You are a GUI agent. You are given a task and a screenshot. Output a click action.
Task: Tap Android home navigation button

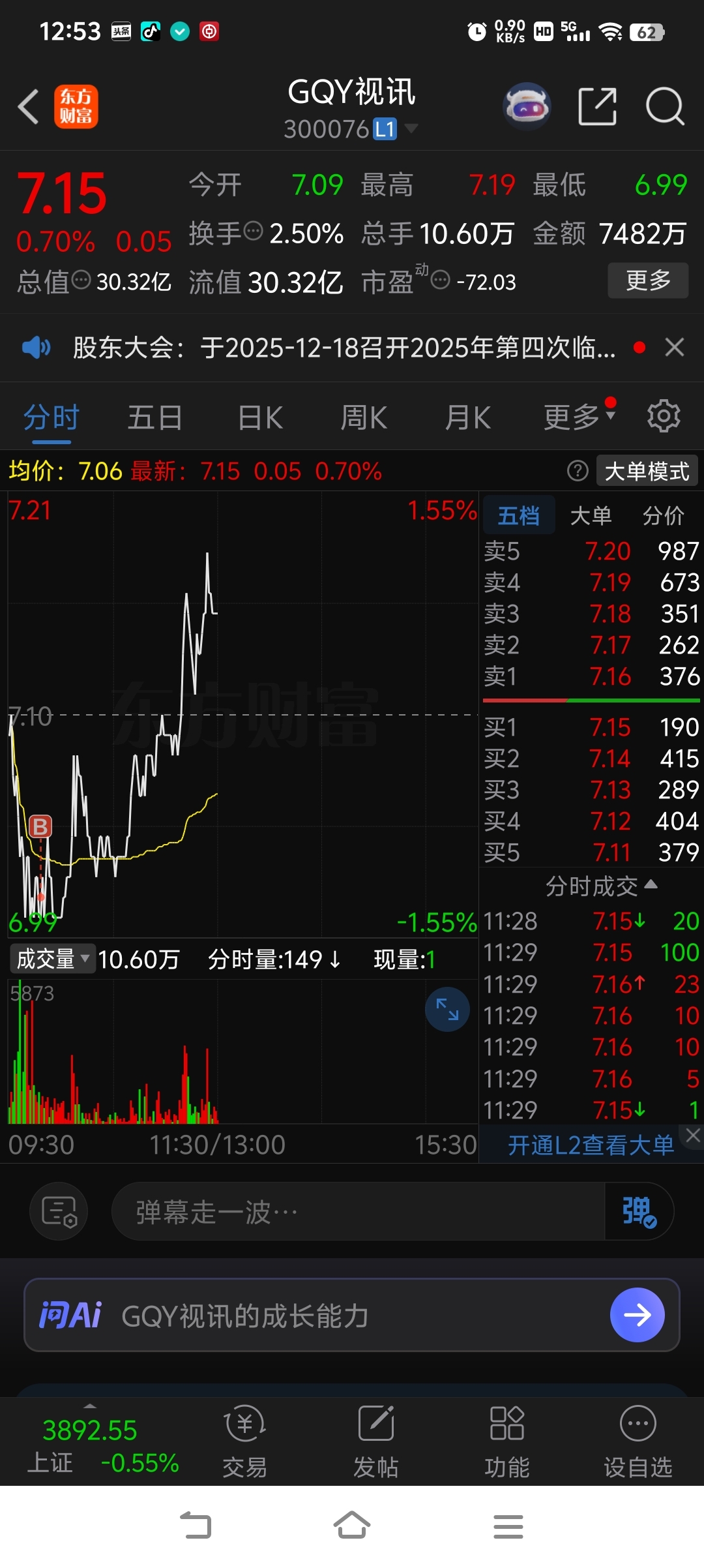click(x=352, y=1526)
